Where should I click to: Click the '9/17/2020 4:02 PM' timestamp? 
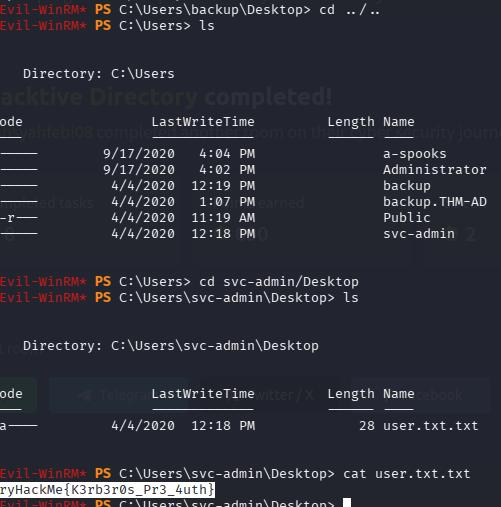tap(179, 170)
